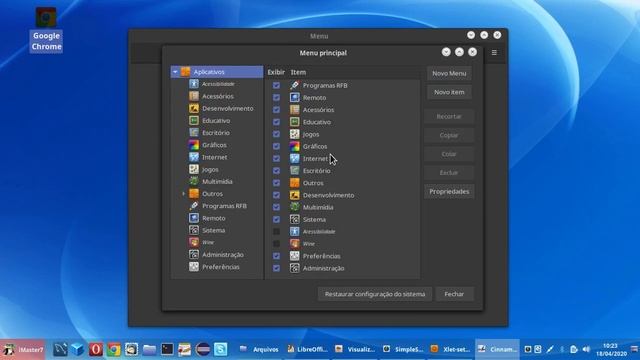This screenshot has width=640, height=360.
Task: Open the file manager folder launcher in taskbar
Action: click(x=149, y=349)
